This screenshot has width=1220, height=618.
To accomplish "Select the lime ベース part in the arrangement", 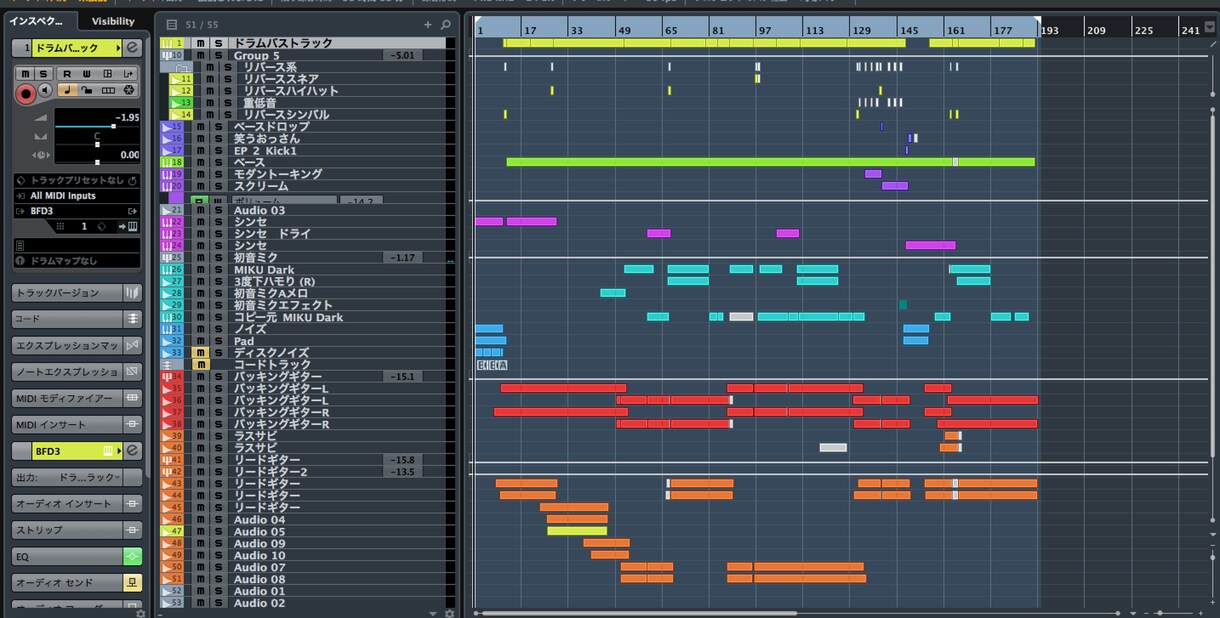I will click(770, 162).
